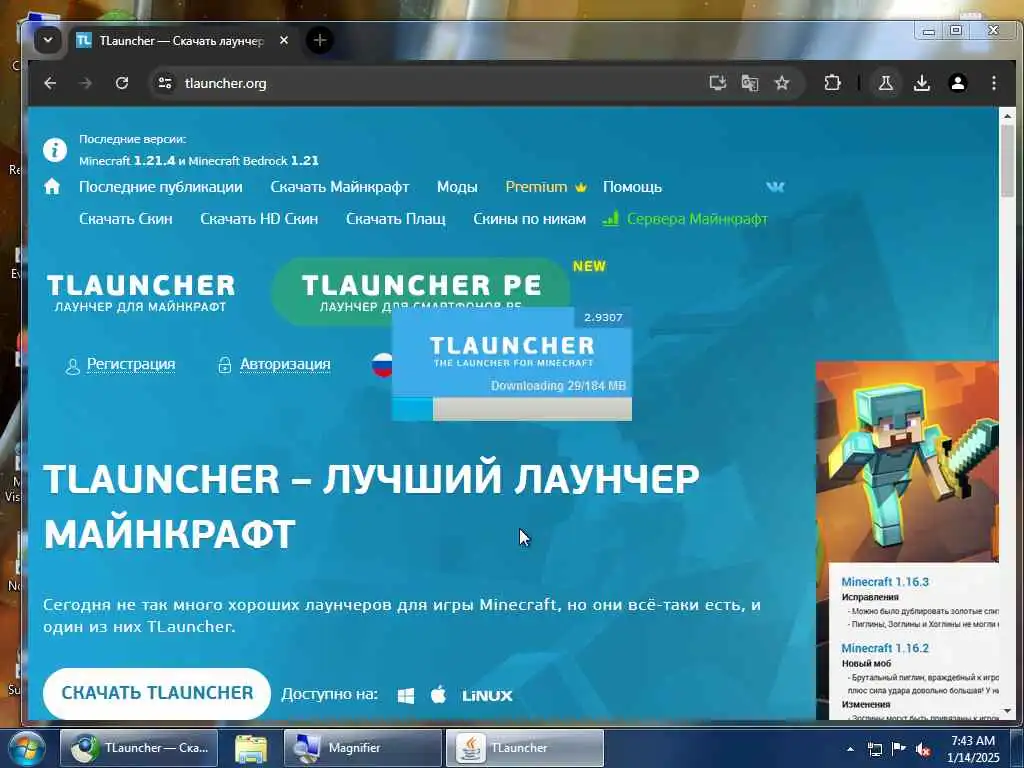Click the TLauncher site logo

point(140,292)
